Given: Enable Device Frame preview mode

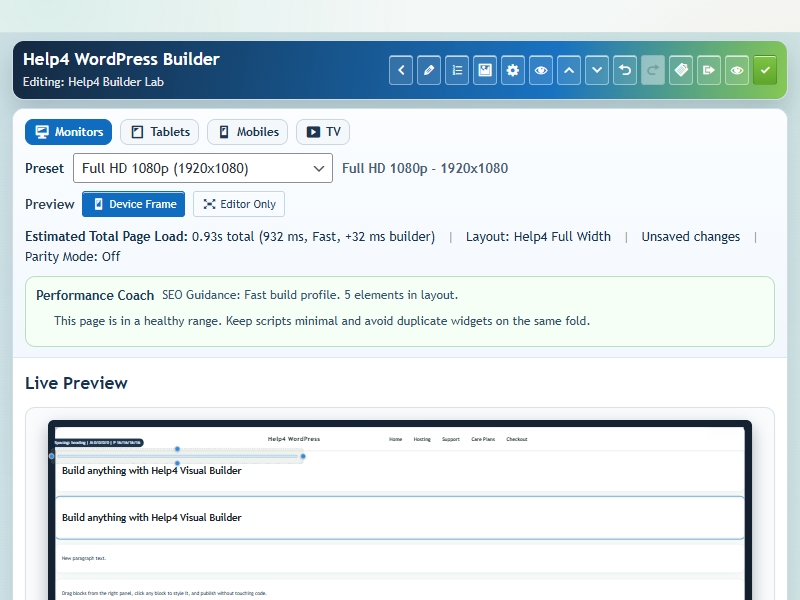Looking at the screenshot, I should click(133, 204).
